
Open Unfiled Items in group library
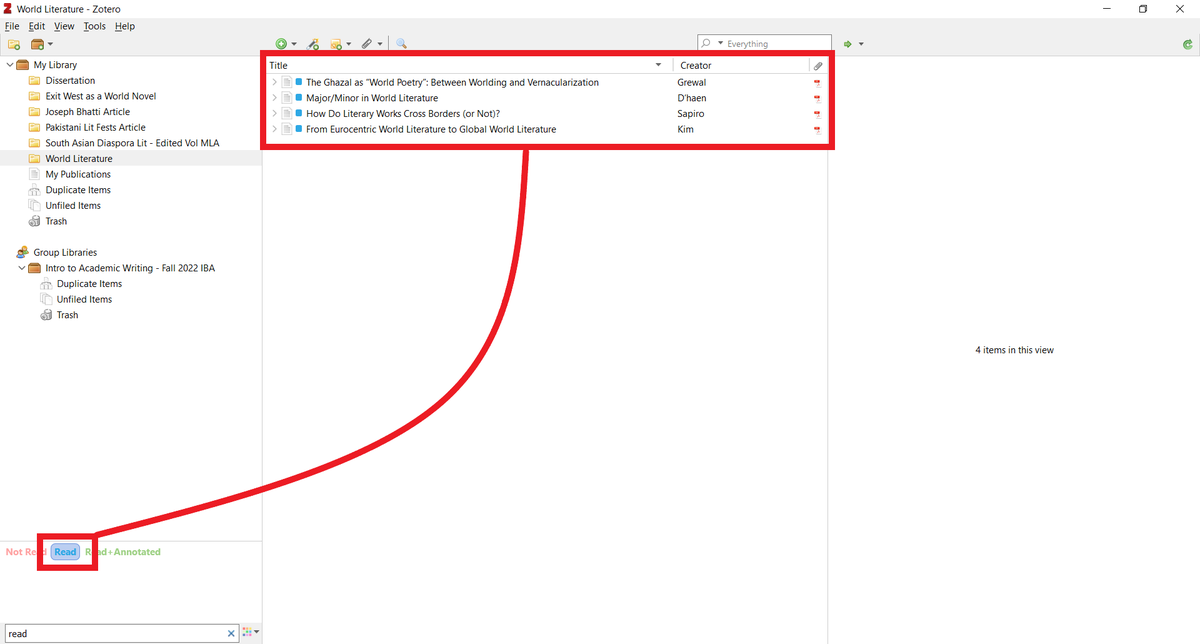pyautogui.click(x=84, y=299)
